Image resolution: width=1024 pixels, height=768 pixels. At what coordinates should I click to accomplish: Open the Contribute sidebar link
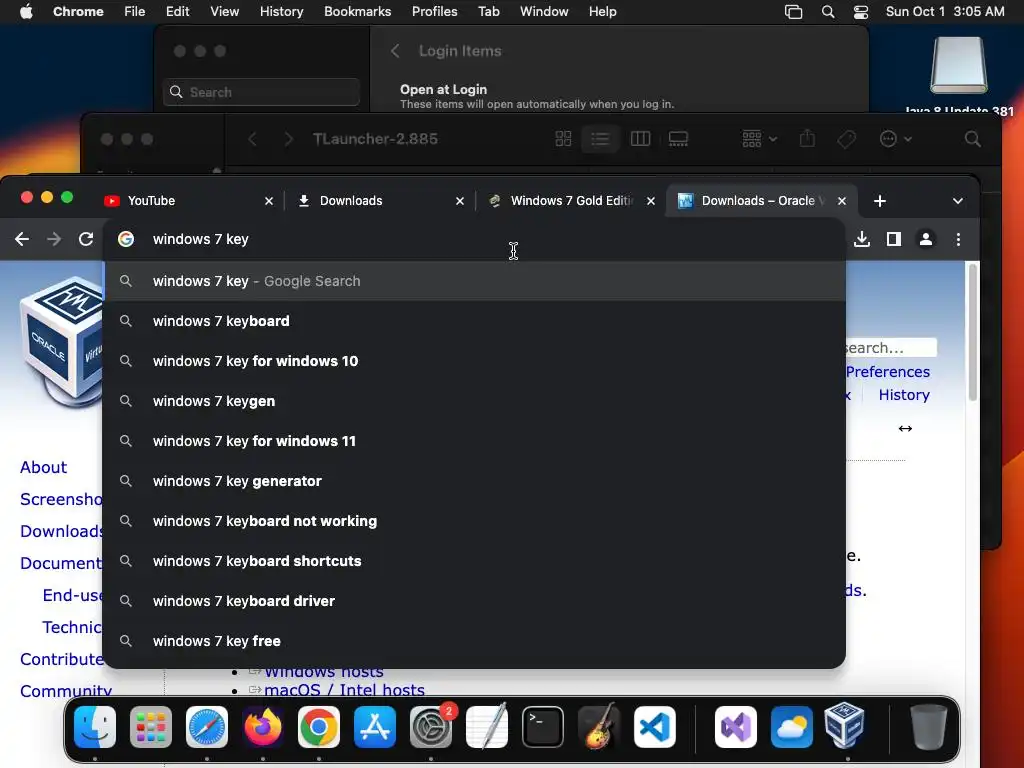[x=61, y=660]
